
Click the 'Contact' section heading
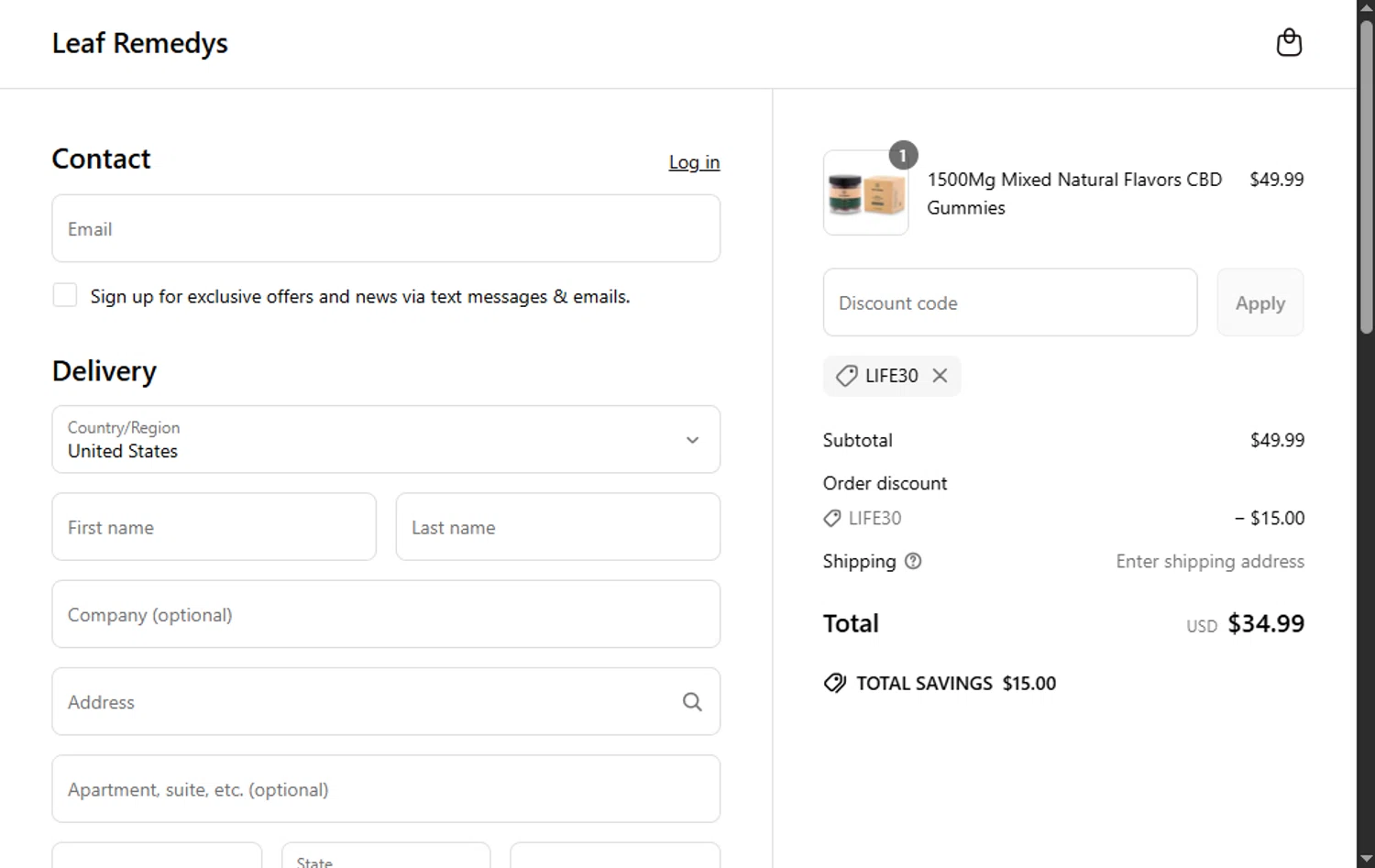(101, 159)
